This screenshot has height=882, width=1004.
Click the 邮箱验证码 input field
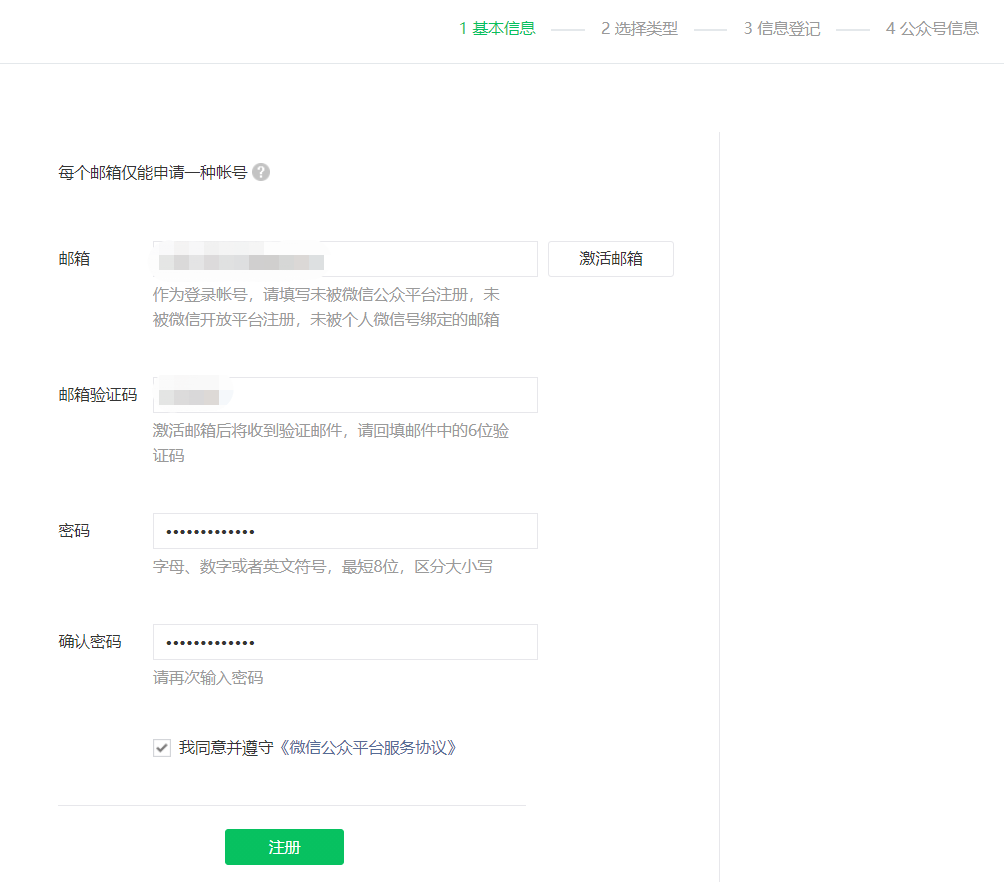point(345,395)
